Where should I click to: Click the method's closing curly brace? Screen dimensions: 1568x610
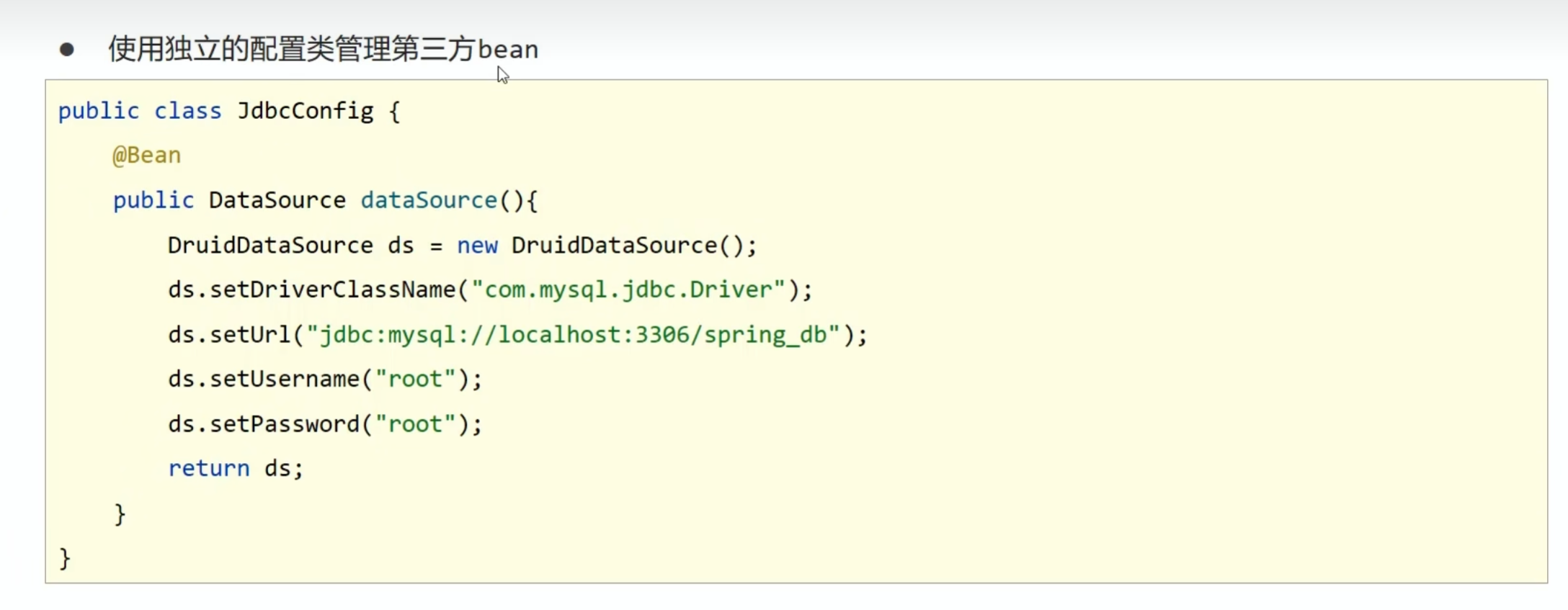coord(120,514)
